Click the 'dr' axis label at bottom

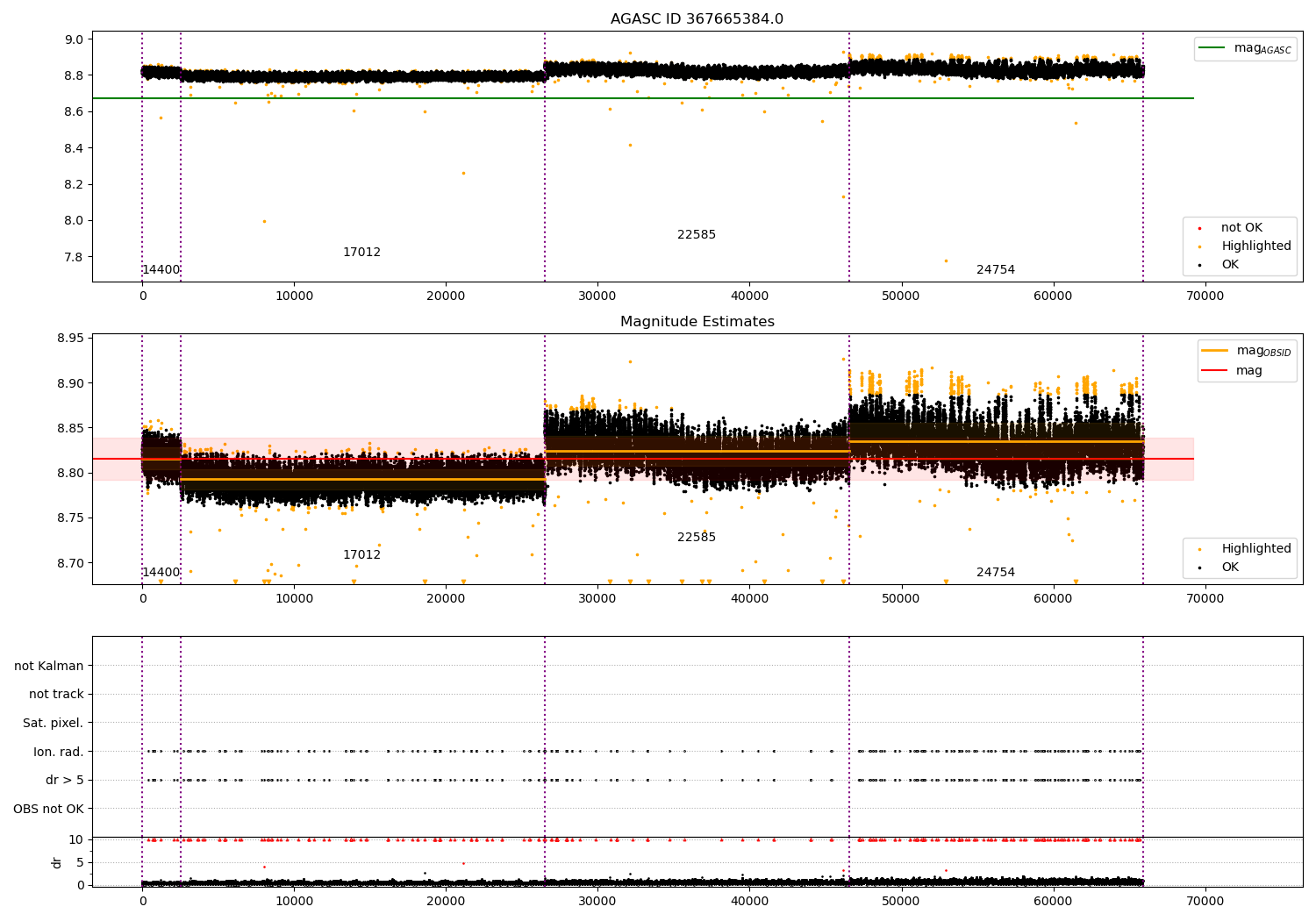pyautogui.click(x=57, y=862)
